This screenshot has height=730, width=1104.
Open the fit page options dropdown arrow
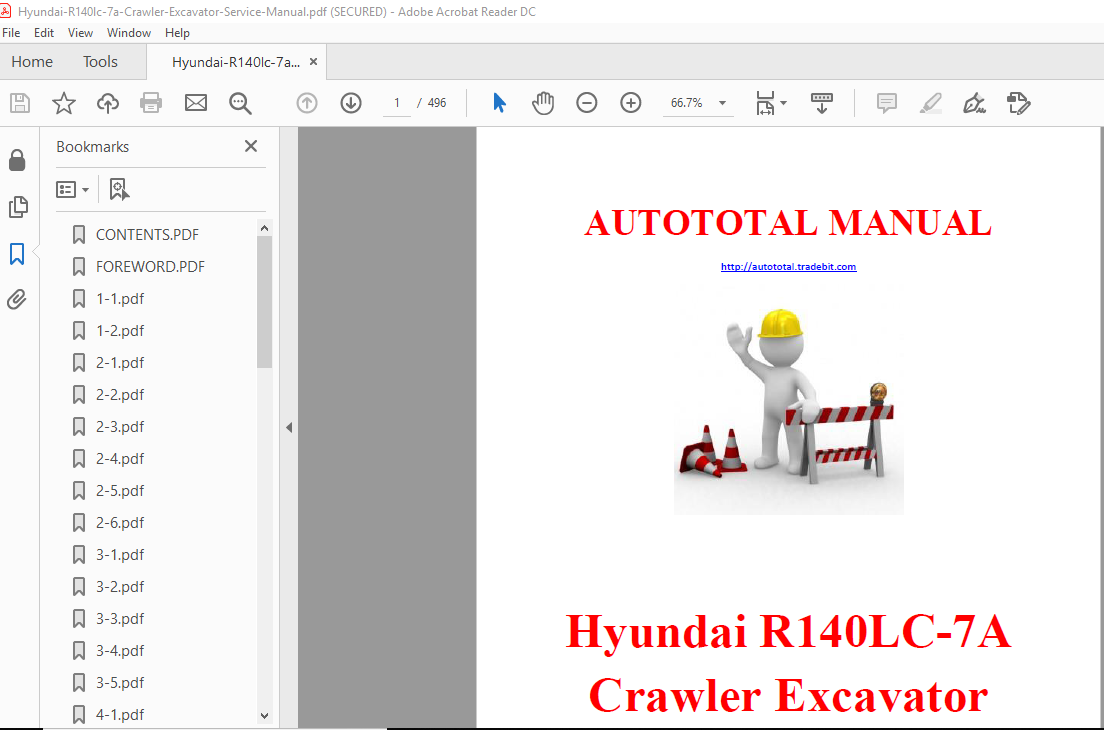click(784, 103)
